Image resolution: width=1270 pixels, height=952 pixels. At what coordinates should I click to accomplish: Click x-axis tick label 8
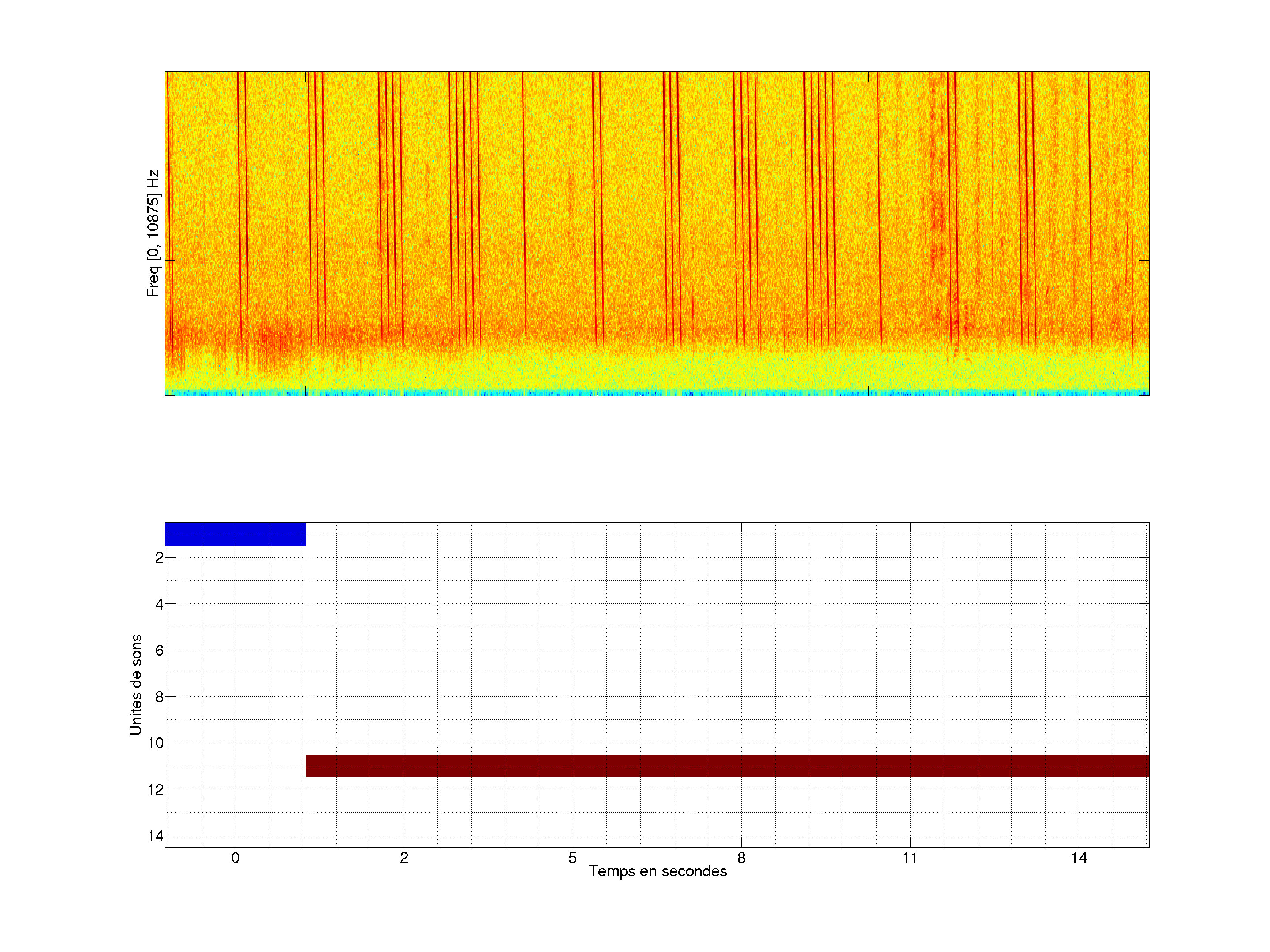click(741, 858)
